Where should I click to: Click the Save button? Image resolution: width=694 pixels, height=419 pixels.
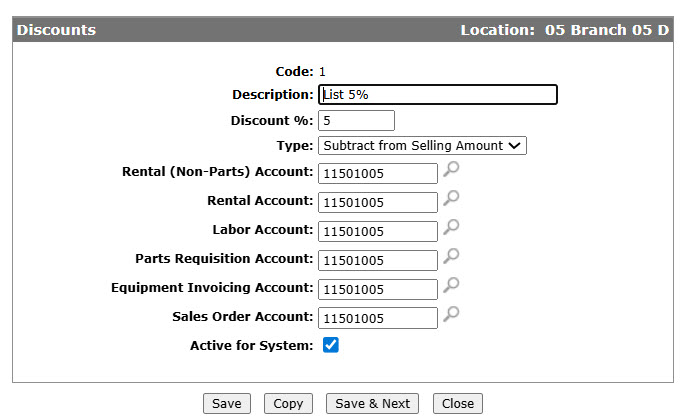click(x=227, y=404)
